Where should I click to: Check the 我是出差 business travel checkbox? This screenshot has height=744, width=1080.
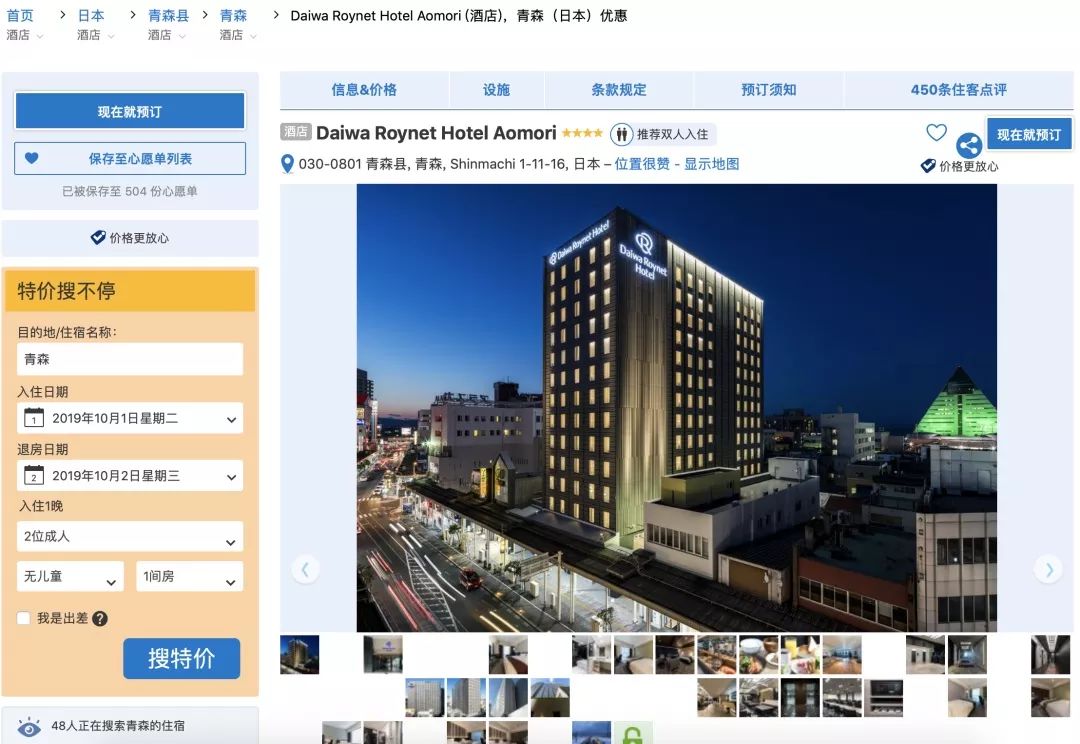21,617
